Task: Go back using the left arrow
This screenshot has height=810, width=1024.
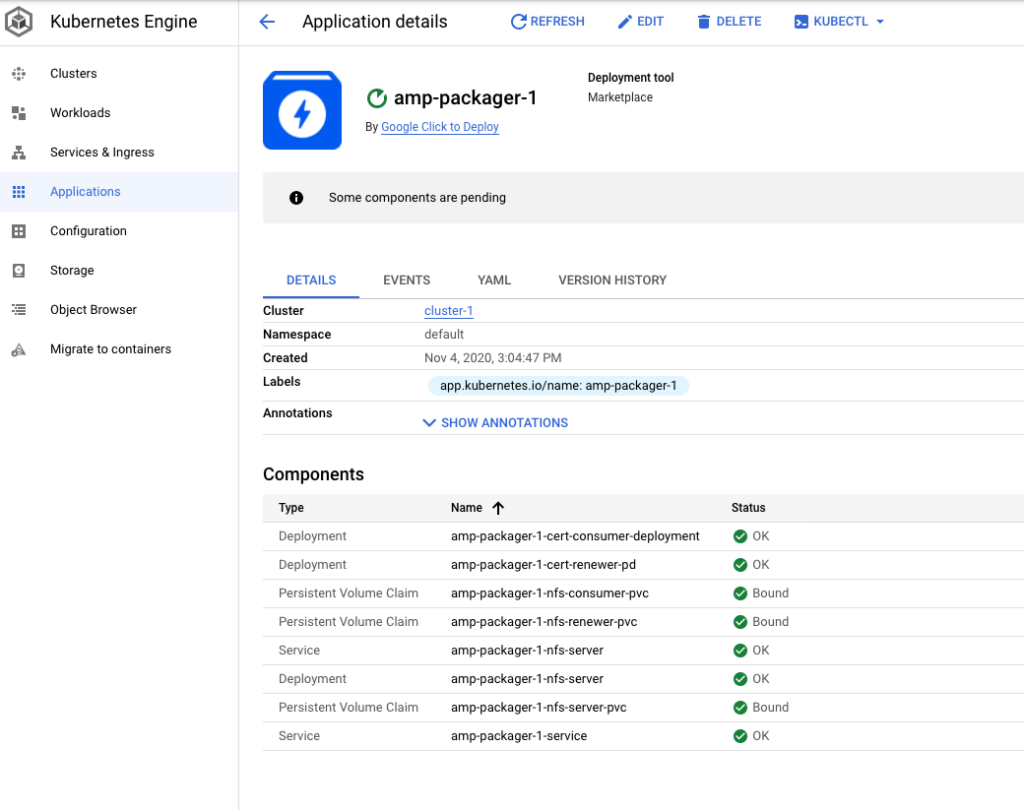Action: [x=267, y=22]
